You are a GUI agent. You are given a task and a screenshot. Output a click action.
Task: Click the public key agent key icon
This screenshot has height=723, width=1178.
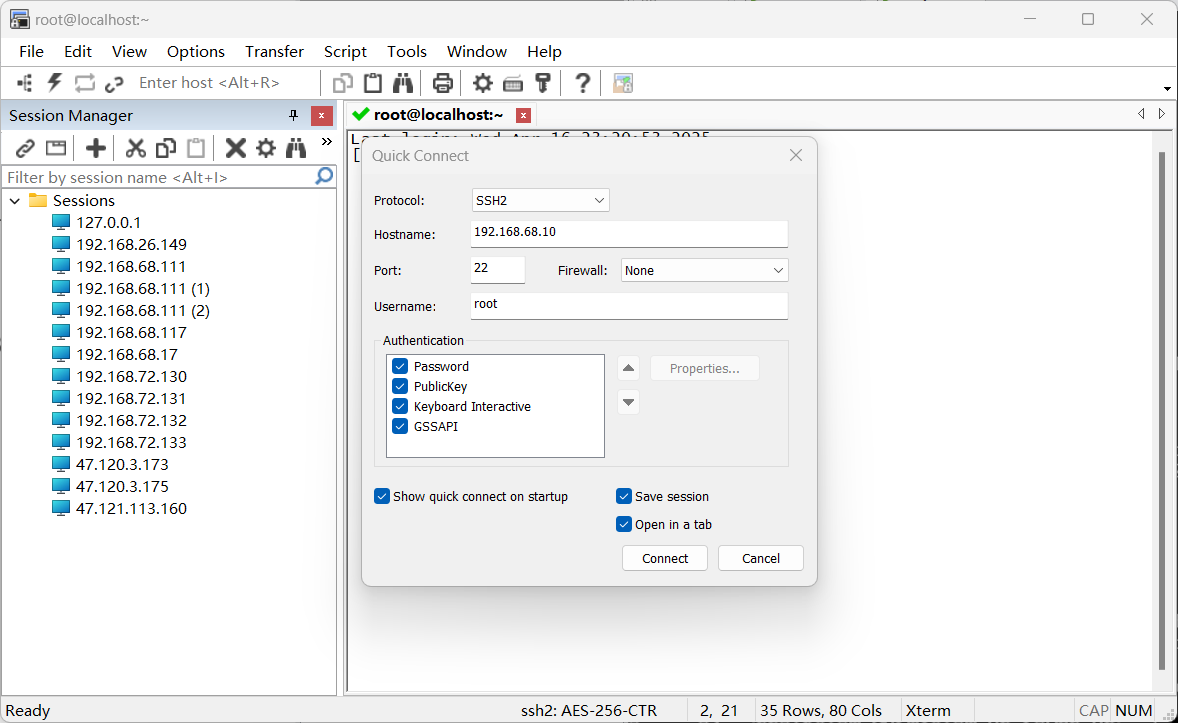click(543, 83)
